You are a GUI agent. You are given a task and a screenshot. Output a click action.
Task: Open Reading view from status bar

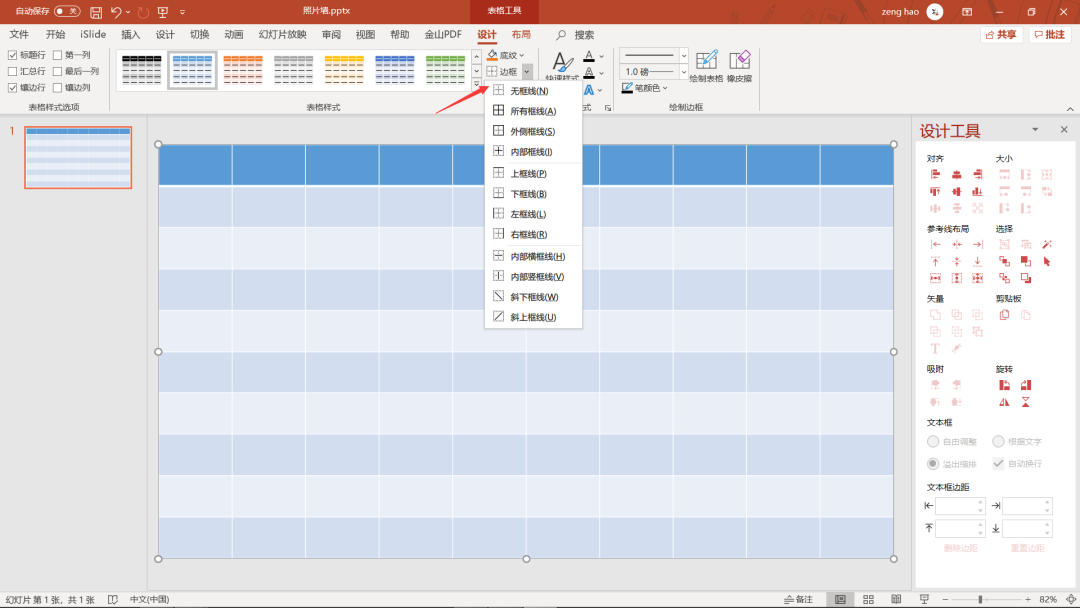pos(896,599)
